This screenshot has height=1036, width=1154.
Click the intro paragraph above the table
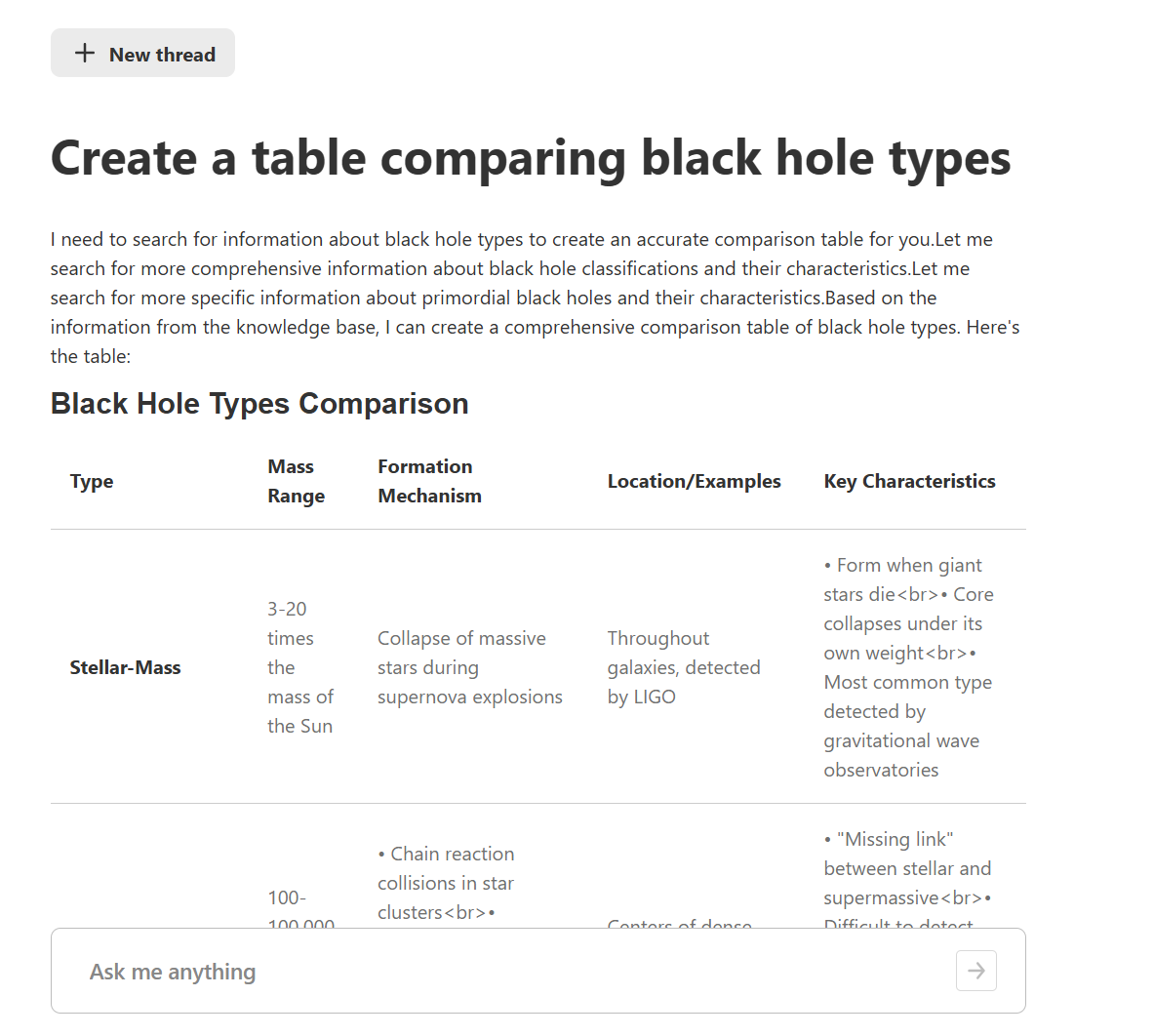(x=535, y=298)
